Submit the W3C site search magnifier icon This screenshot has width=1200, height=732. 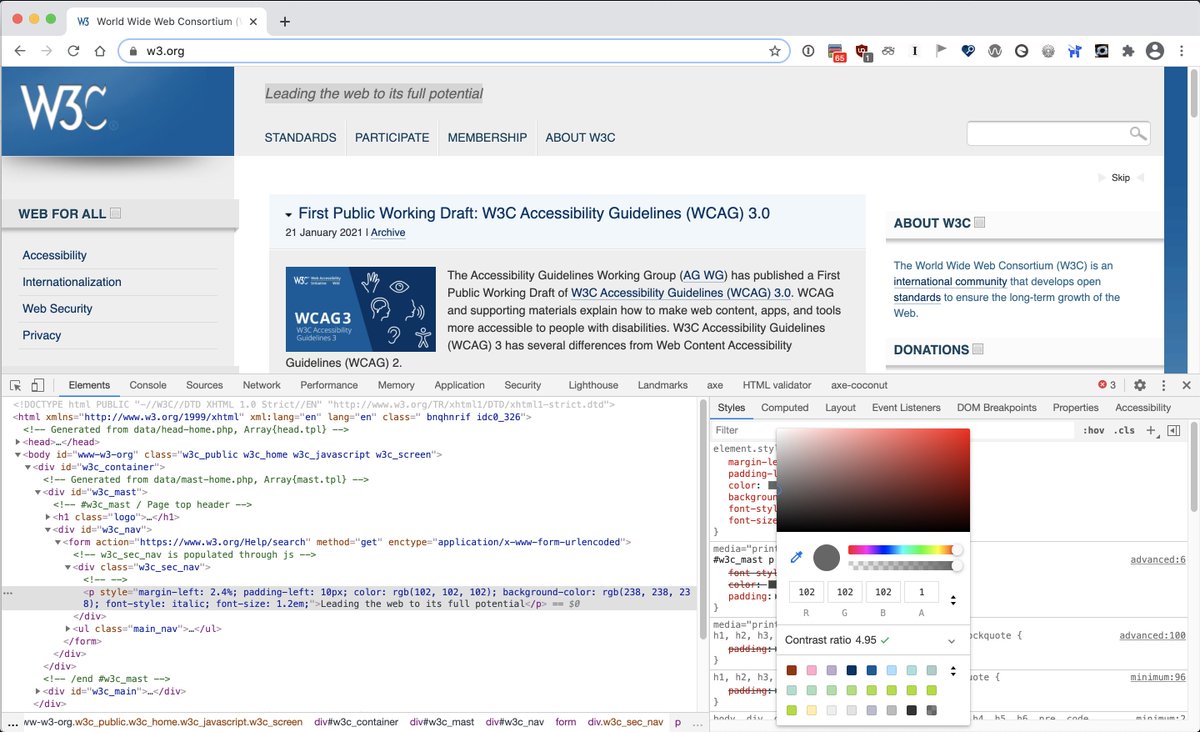click(x=1137, y=133)
